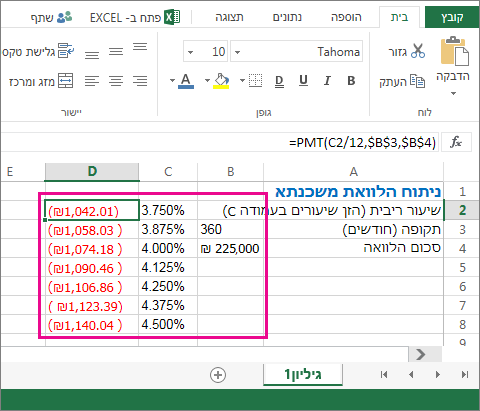The image size is (480, 411).
Task: Click the align right icon
Action: pyautogui.click(x=140, y=81)
